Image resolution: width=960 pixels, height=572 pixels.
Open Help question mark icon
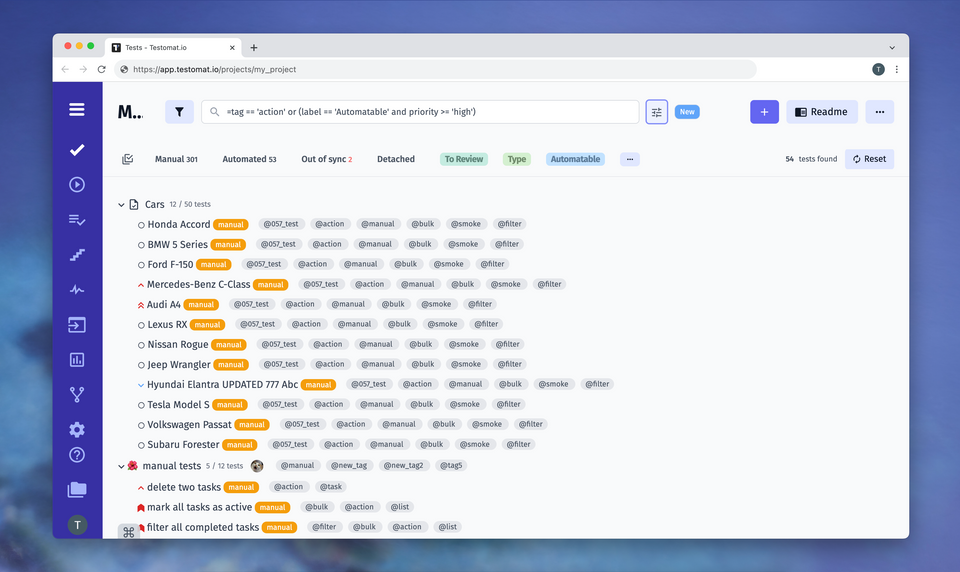pyautogui.click(x=77, y=455)
